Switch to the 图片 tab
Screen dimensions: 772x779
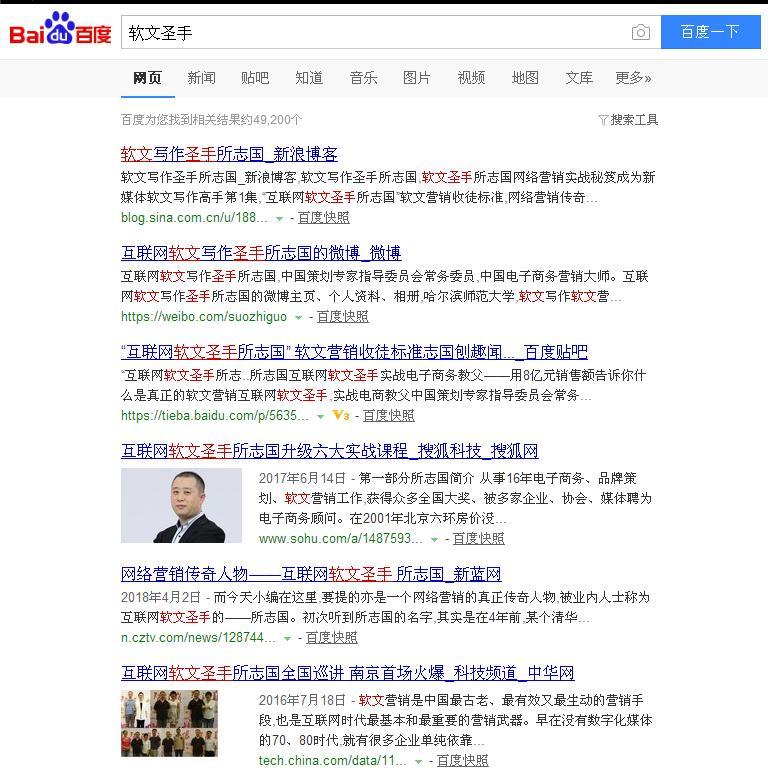(417, 78)
